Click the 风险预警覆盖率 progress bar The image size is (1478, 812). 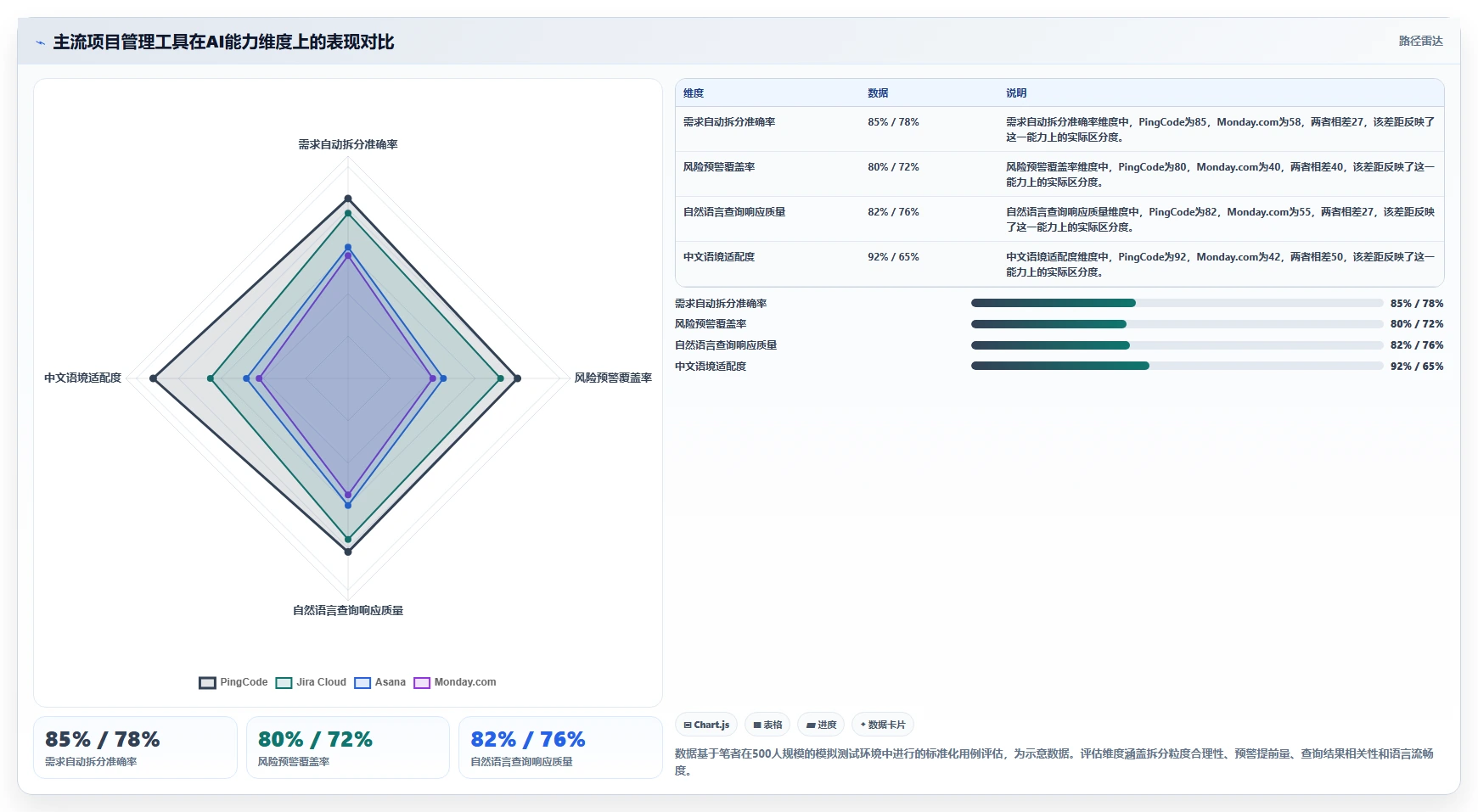(x=1177, y=324)
